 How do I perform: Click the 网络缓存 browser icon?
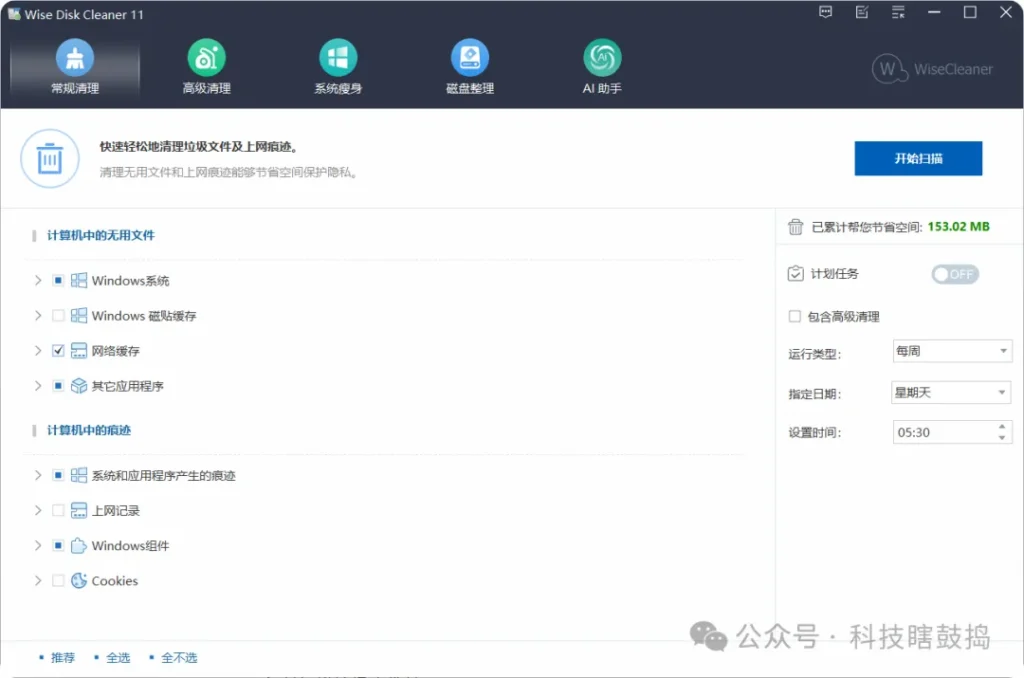point(78,351)
